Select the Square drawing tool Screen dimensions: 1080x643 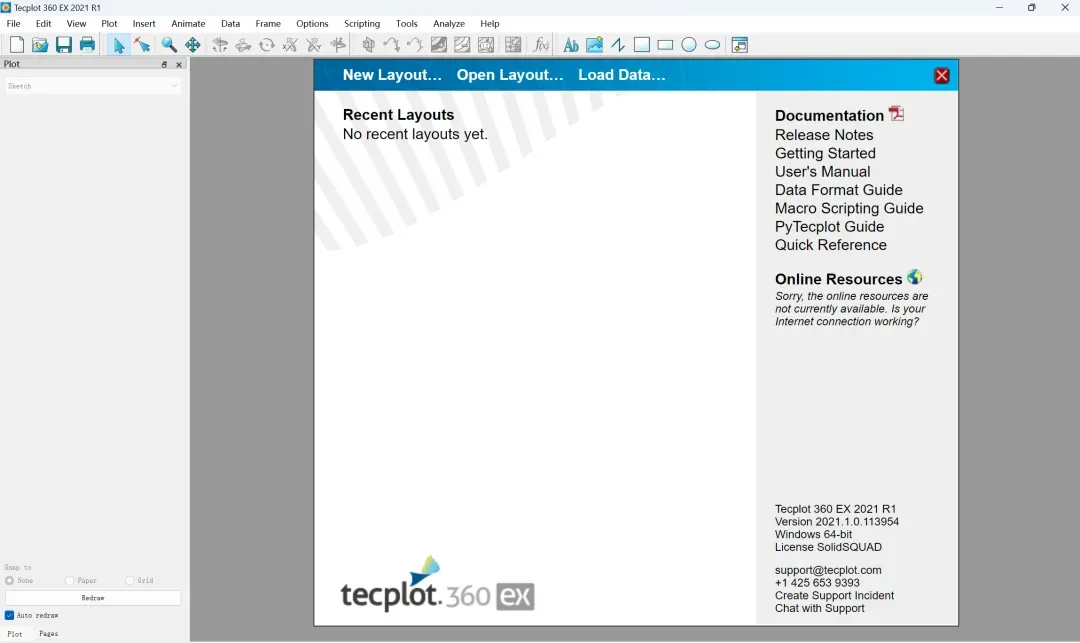pyautogui.click(x=641, y=45)
